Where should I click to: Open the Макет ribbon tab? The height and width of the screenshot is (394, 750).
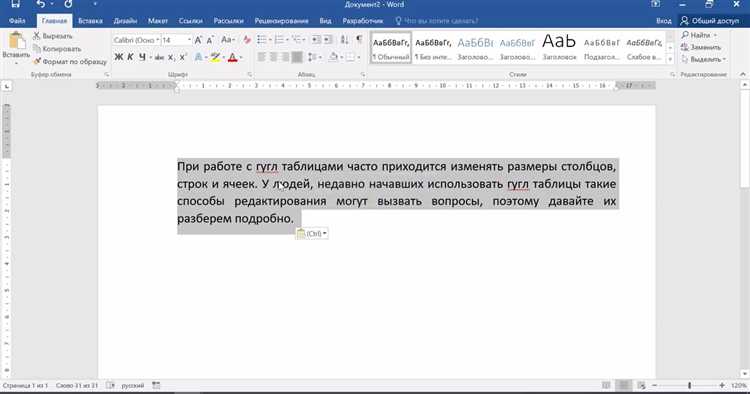click(157, 21)
